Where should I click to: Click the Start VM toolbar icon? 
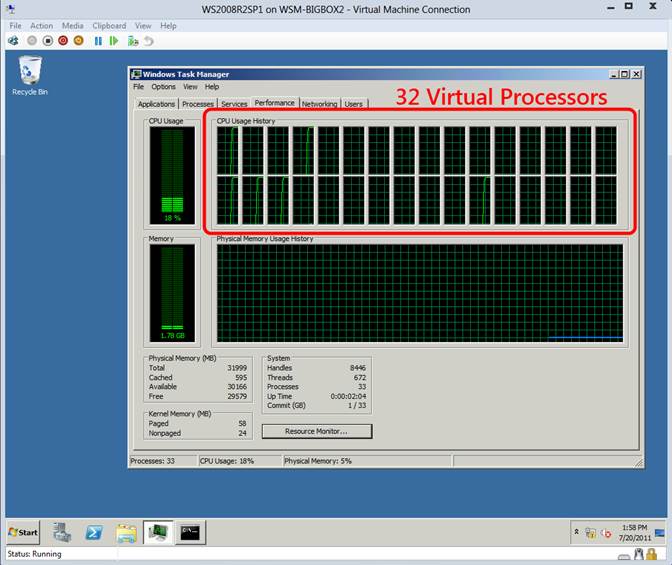click(32, 41)
